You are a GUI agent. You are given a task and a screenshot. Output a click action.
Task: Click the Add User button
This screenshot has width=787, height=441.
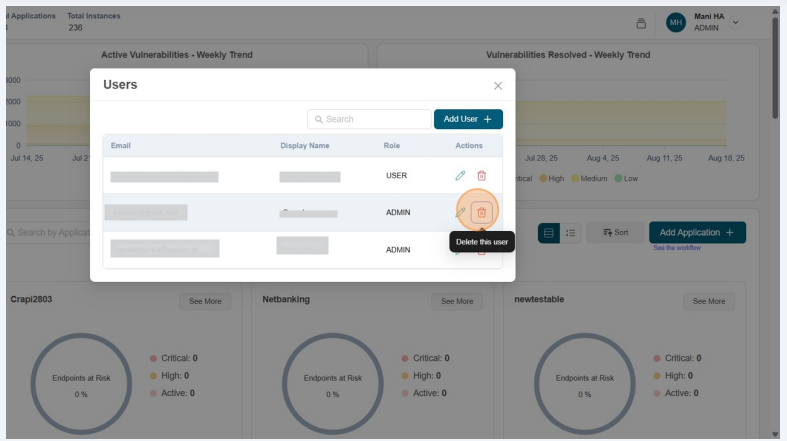tap(468, 119)
